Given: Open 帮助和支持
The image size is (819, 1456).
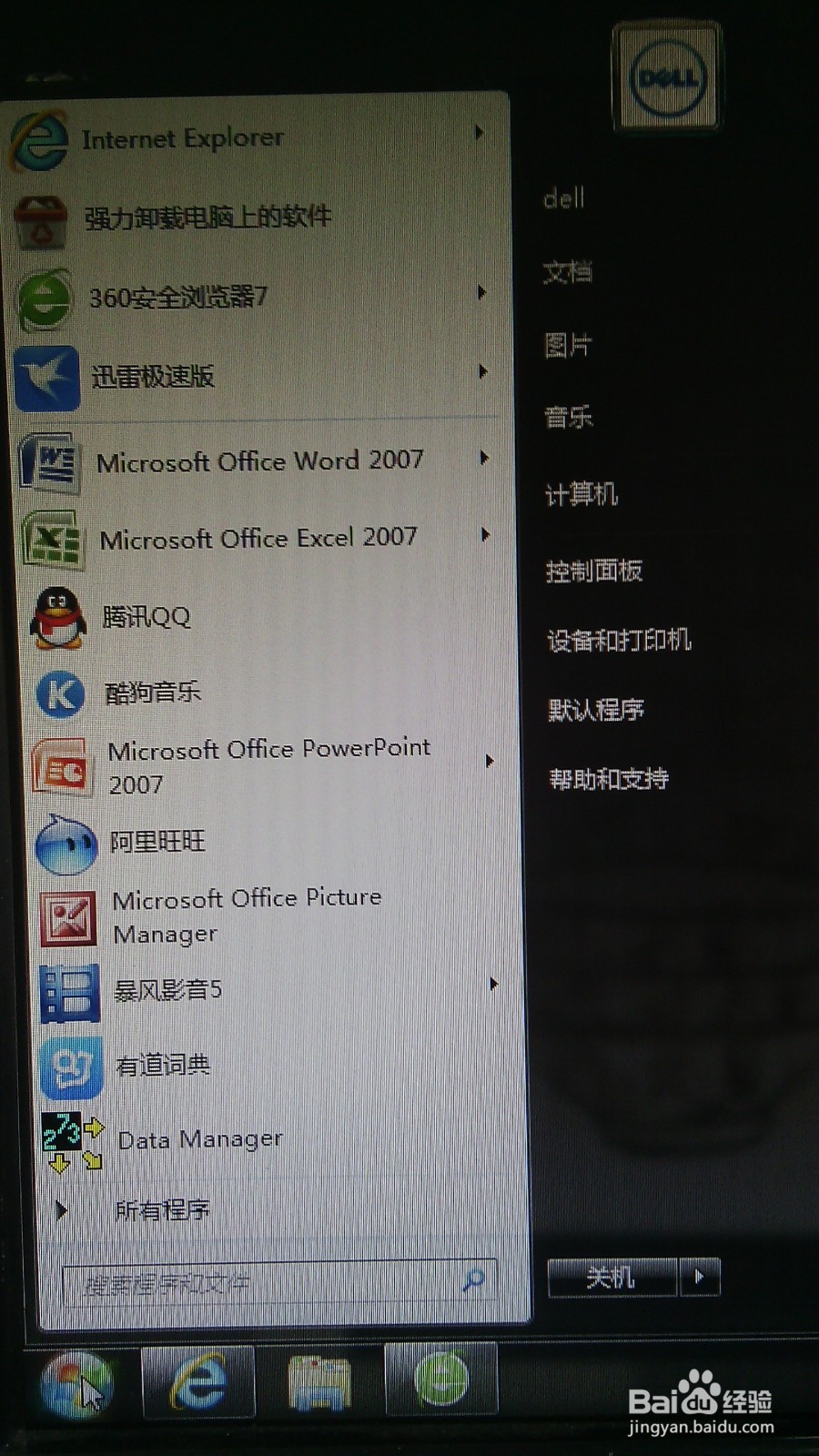Looking at the screenshot, I should pyautogui.click(x=609, y=779).
